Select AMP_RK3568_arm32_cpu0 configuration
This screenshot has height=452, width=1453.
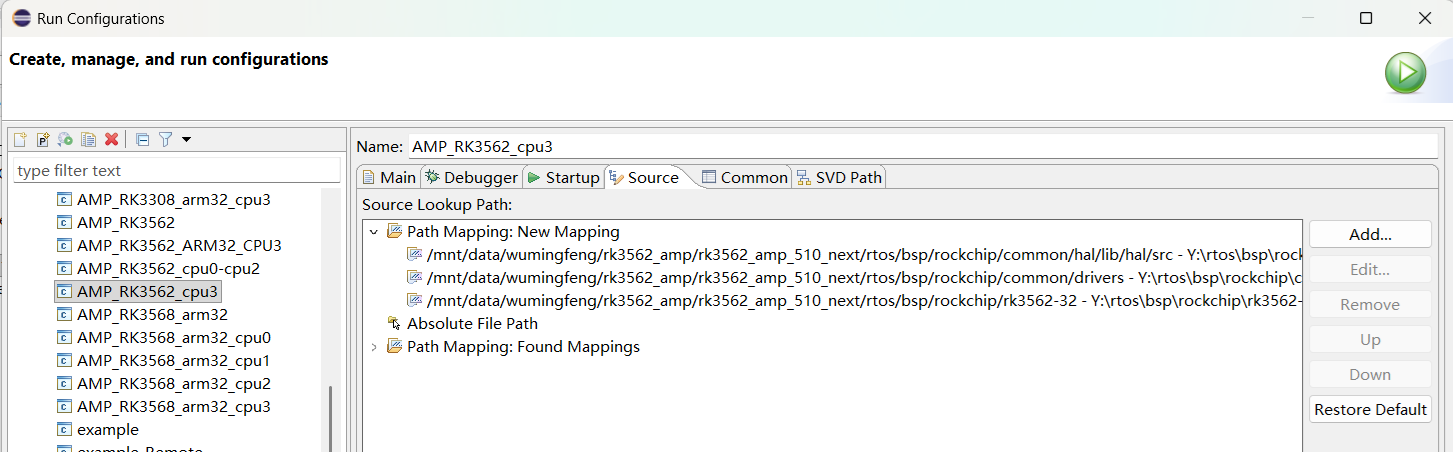pyautogui.click(x=173, y=338)
